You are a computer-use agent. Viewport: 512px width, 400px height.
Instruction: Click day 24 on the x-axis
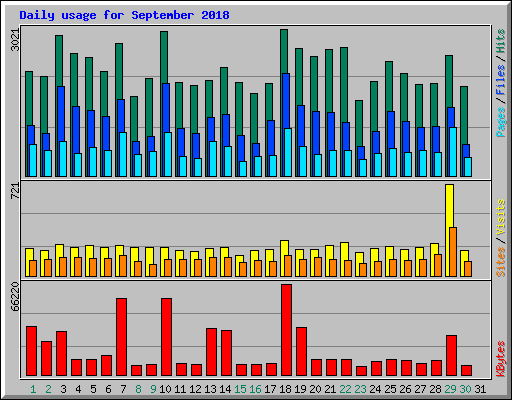click(x=375, y=389)
